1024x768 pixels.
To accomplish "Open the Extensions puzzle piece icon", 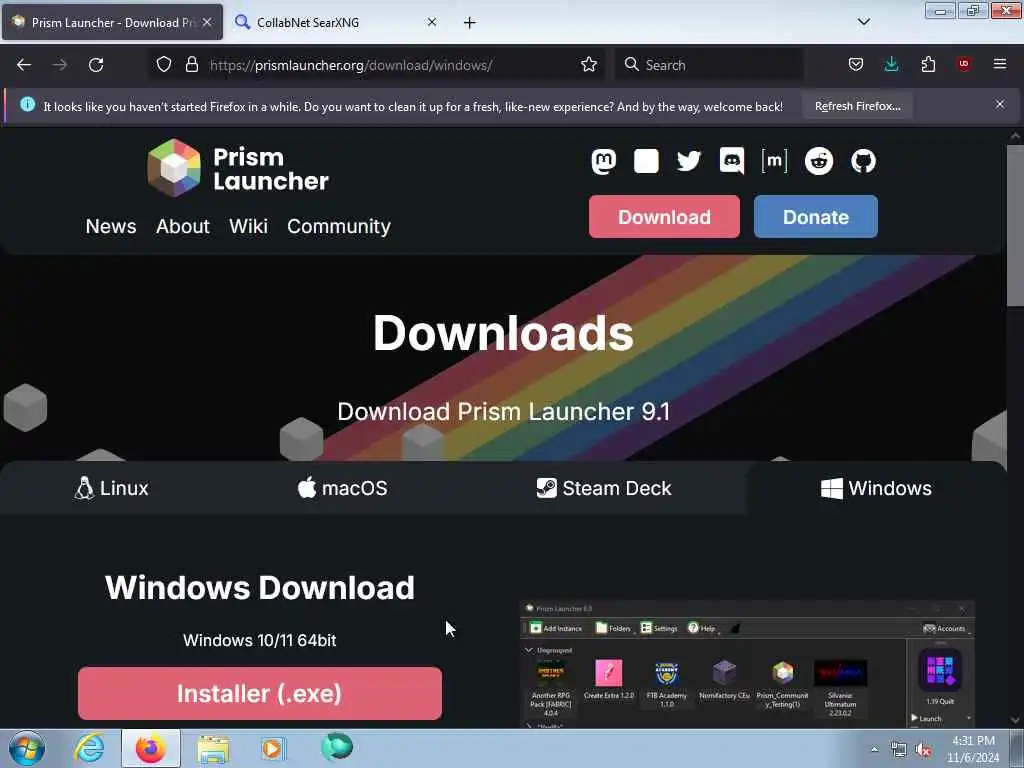I will (x=928, y=65).
